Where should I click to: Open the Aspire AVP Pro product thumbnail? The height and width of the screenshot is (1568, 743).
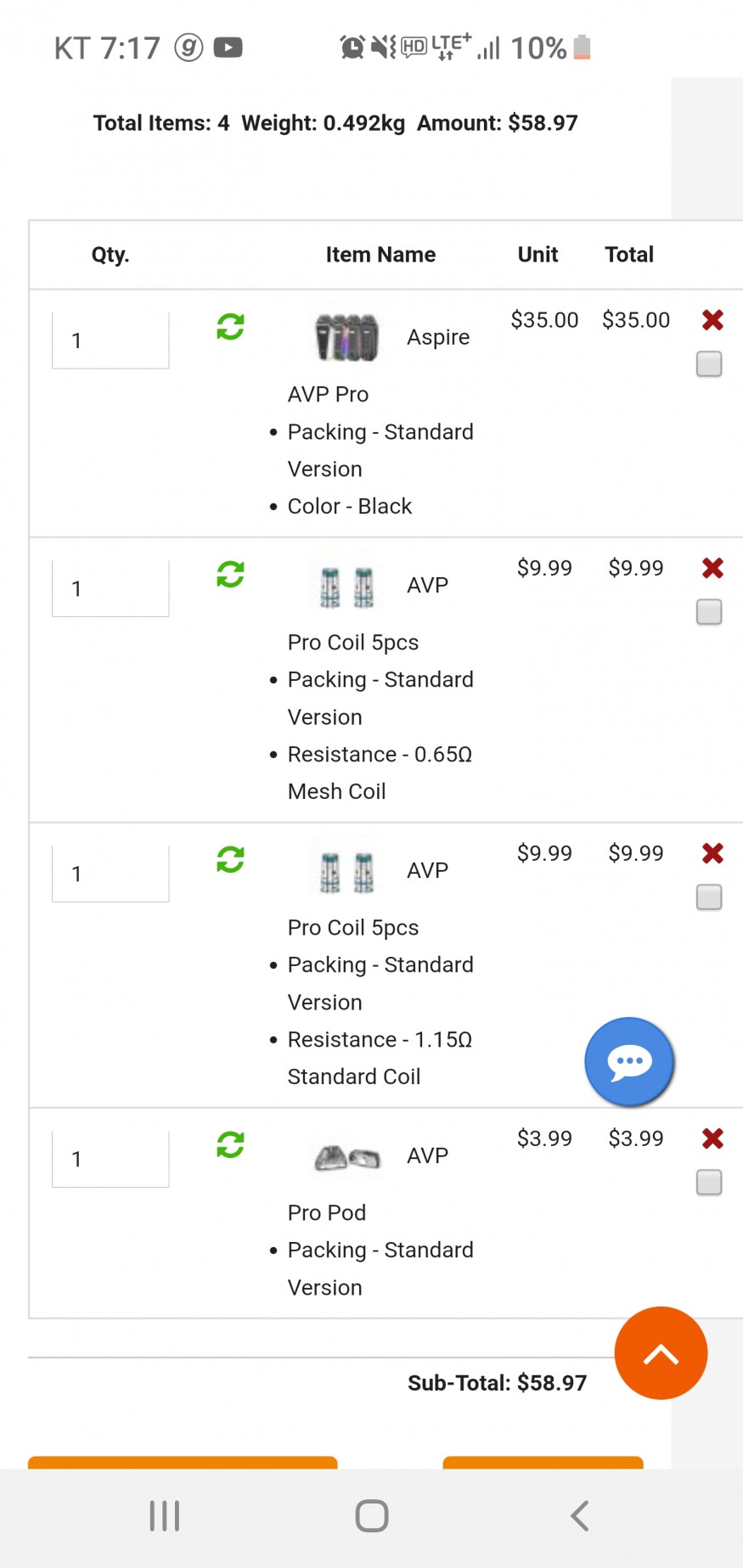[346, 337]
